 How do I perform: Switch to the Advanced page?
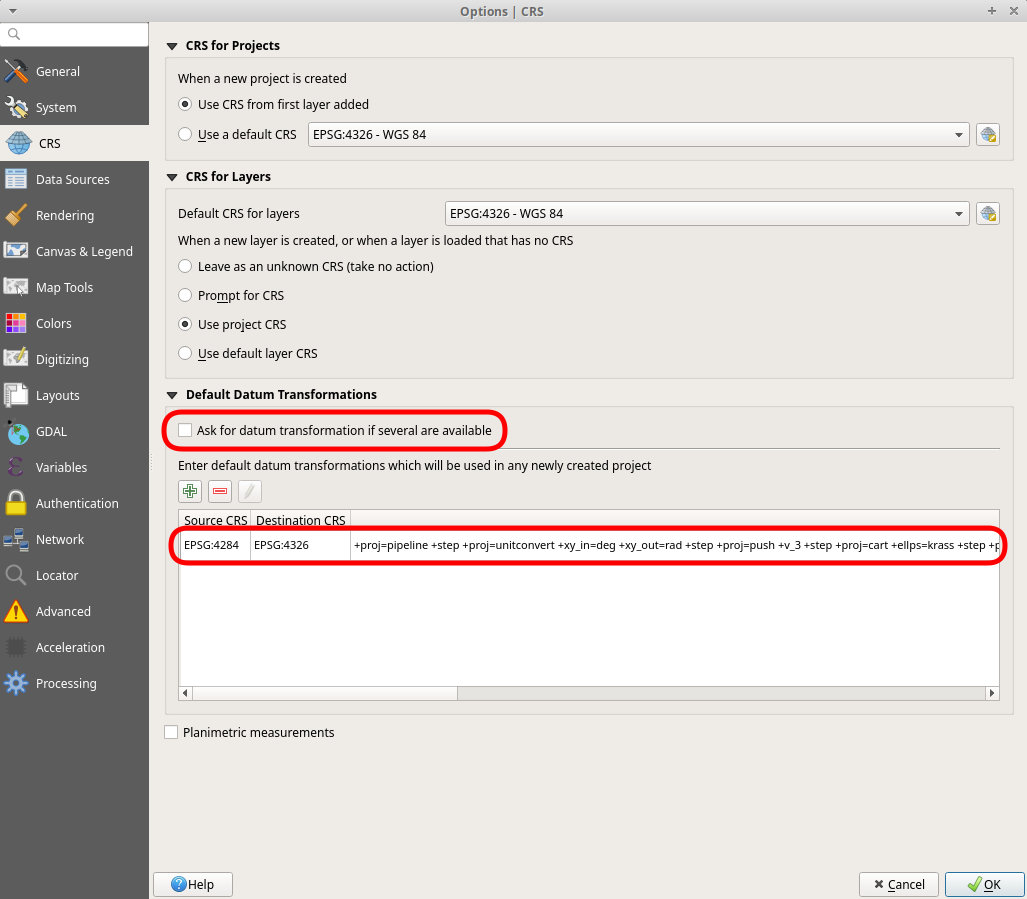[74, 612]
